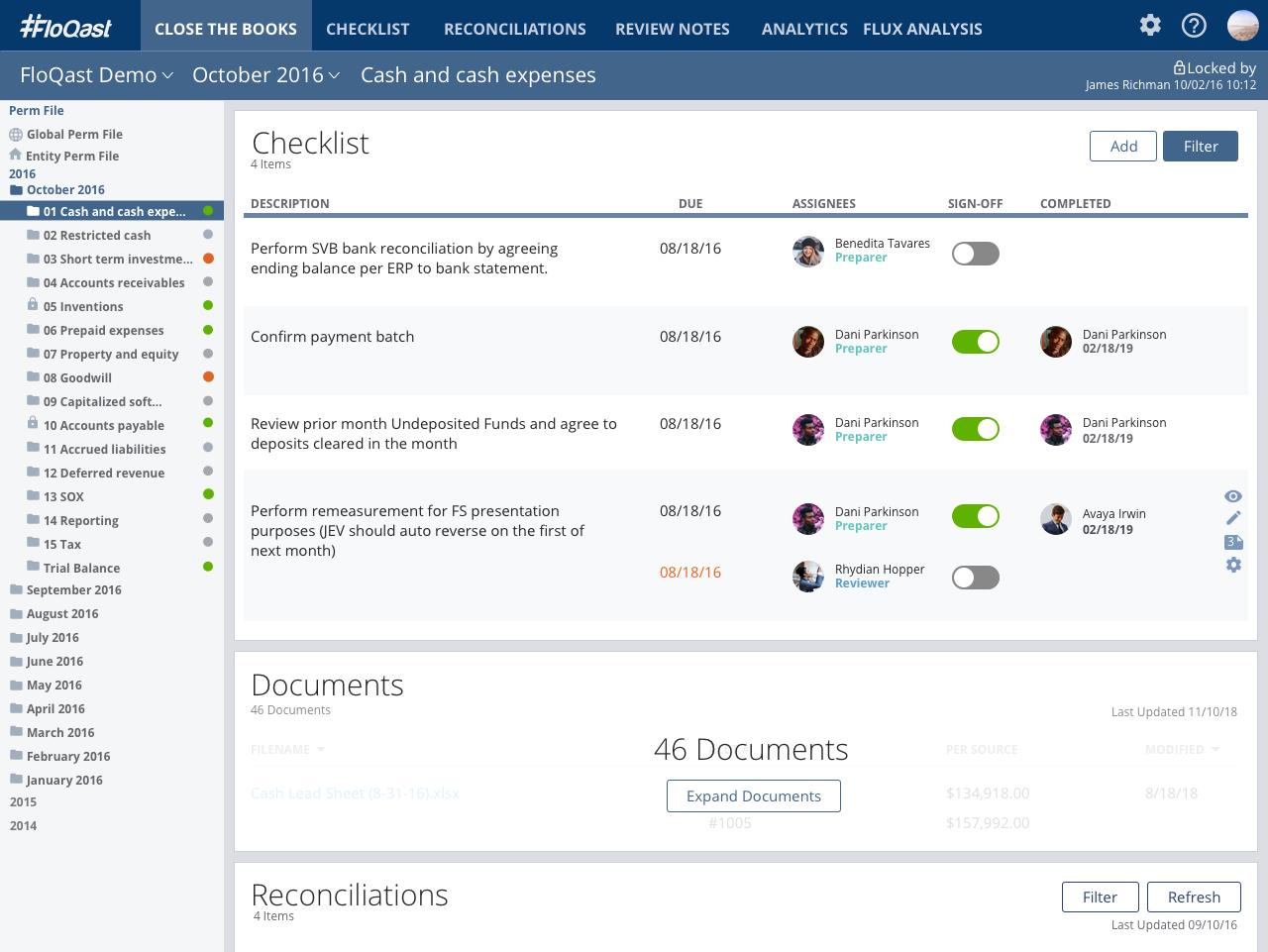The image size is (1268, 952).
Task: Toggle sign-off for Confirm payment batch
Action: (x=976, y=342)
